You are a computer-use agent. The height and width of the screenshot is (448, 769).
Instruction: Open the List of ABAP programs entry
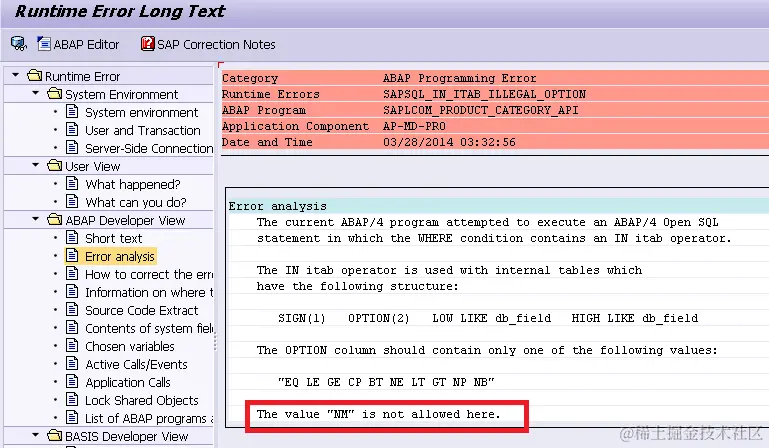pyautogui.click(x=149, y=419)
